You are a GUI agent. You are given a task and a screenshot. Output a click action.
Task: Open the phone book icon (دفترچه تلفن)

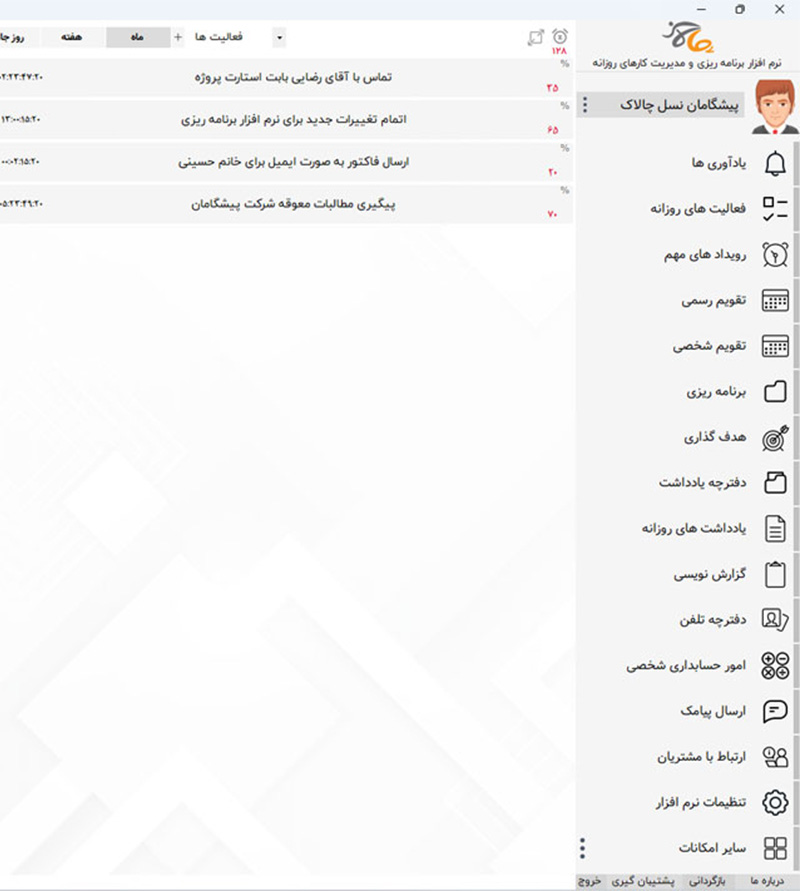point(775,620)
